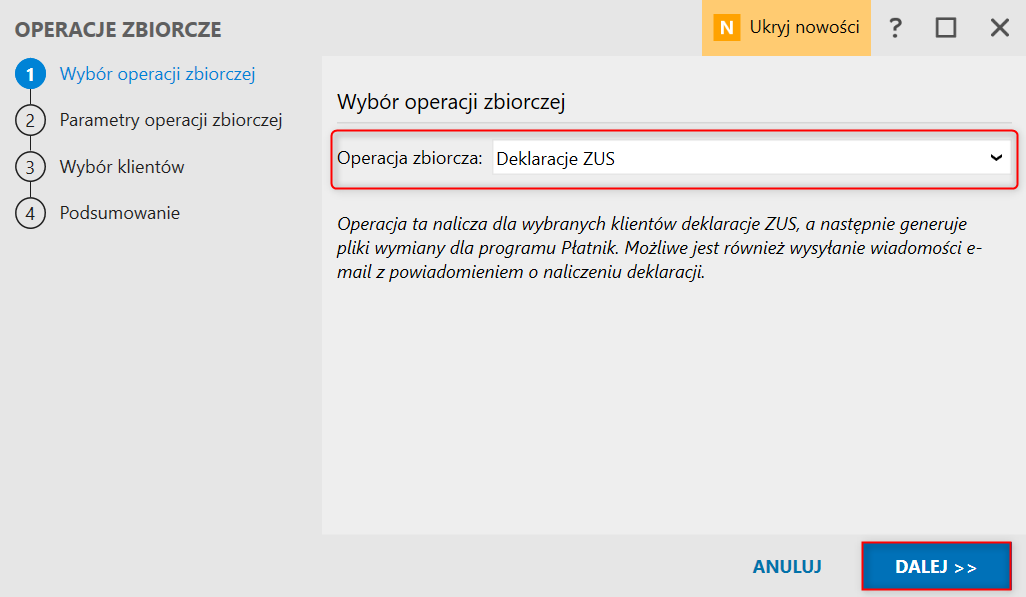Image resolution: width=1026 pixels, height=597 pixels.
Task: Click the orange N news icon
Action: 726,28
